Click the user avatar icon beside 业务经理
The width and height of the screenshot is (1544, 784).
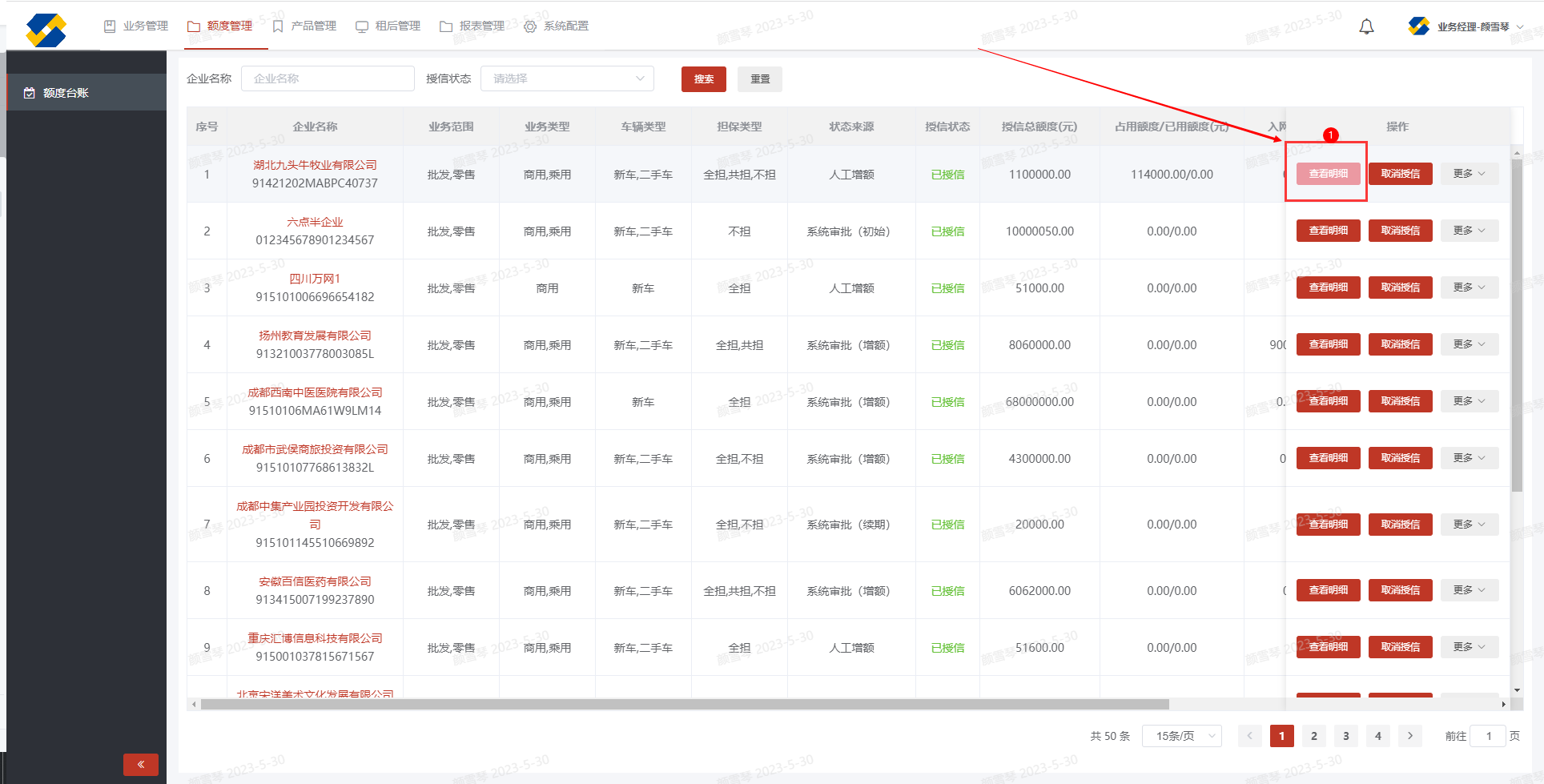pyautogui.click(x=1418, y=26)
